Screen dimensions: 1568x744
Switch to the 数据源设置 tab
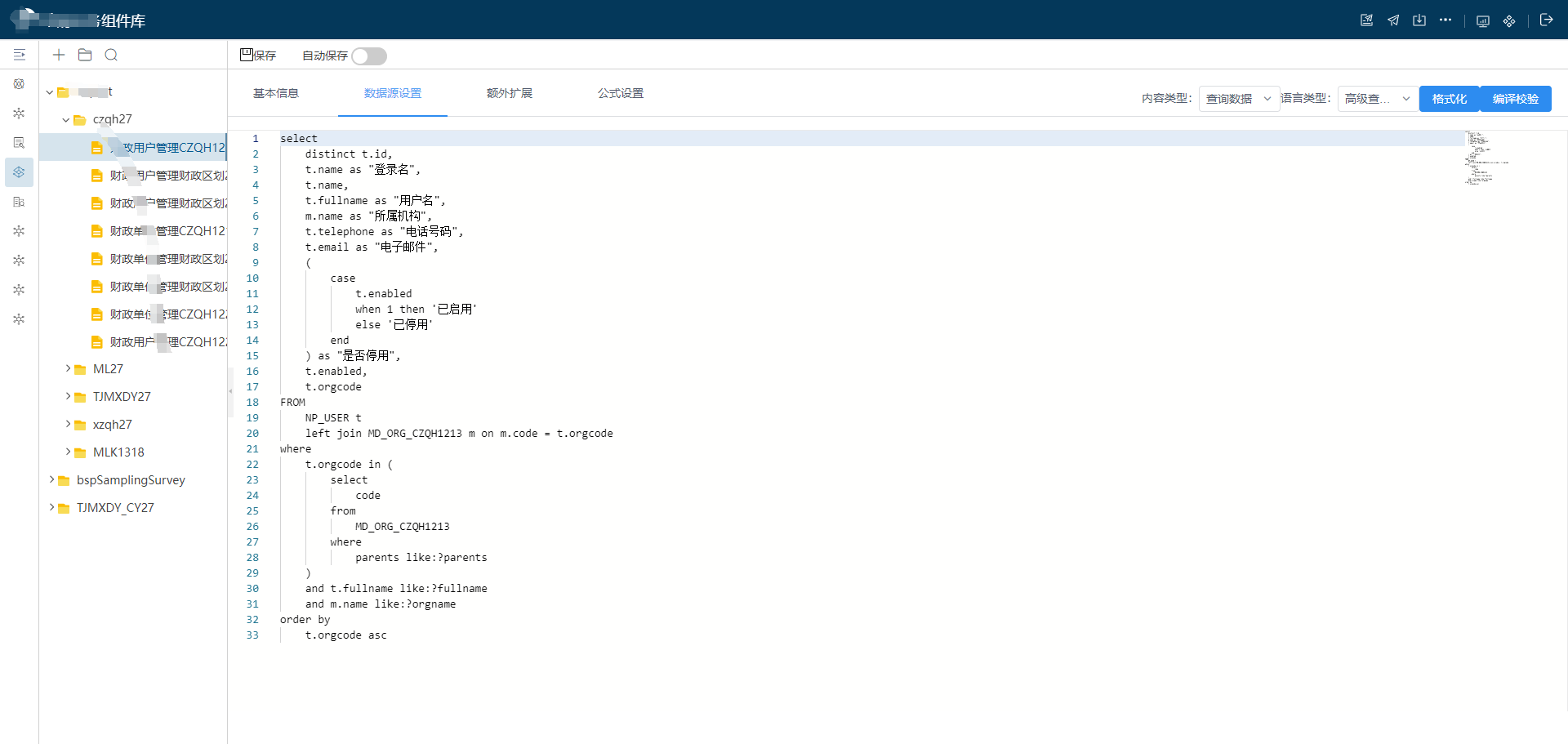[393, 93]
